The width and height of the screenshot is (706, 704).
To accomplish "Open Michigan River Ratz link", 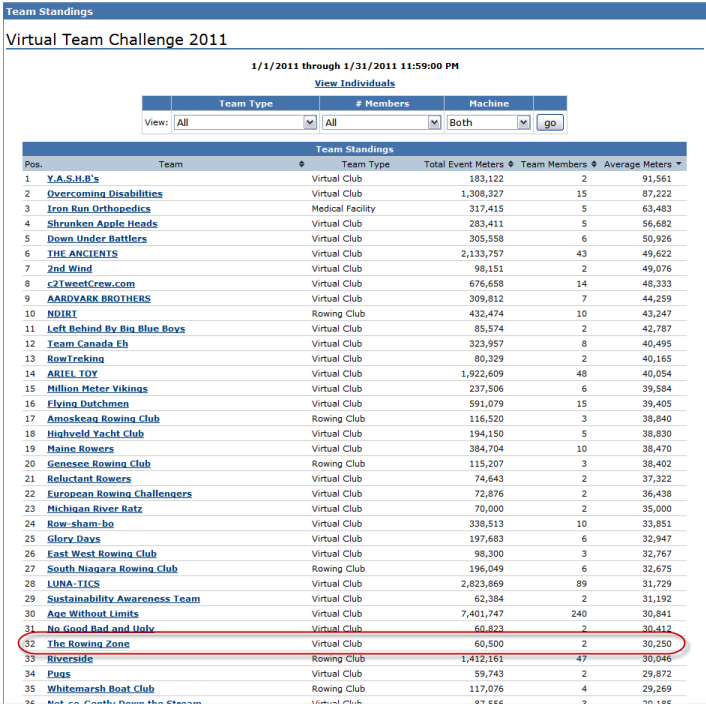I will (95, 509).
